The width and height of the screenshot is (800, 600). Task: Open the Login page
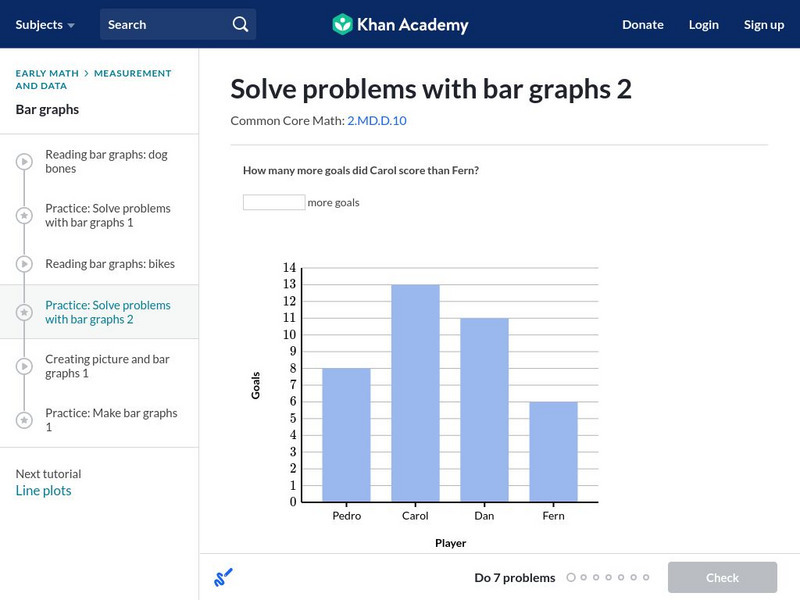tap(703, 24)
